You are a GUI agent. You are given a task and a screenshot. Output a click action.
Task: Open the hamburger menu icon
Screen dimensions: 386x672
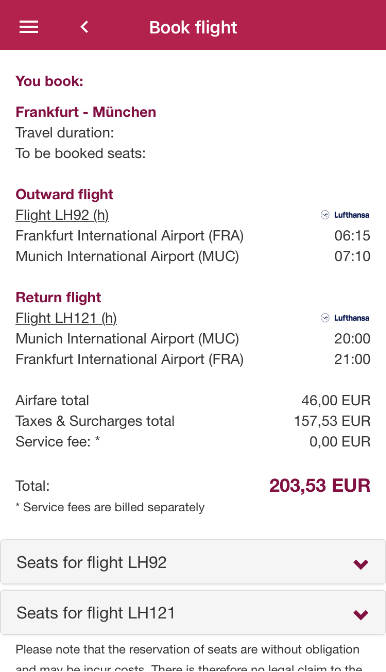(29, 27)
